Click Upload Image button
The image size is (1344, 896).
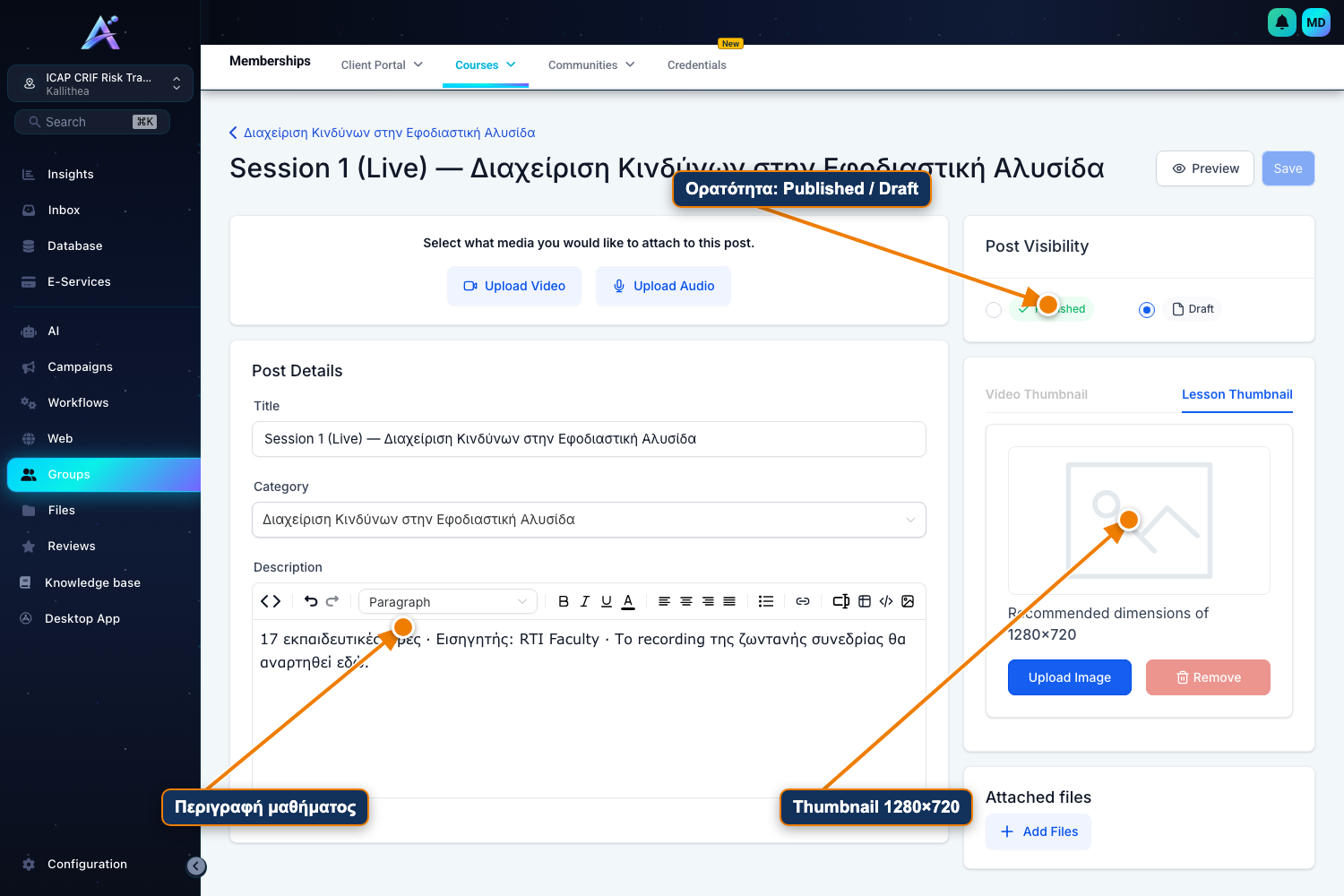click(1070, 677)
